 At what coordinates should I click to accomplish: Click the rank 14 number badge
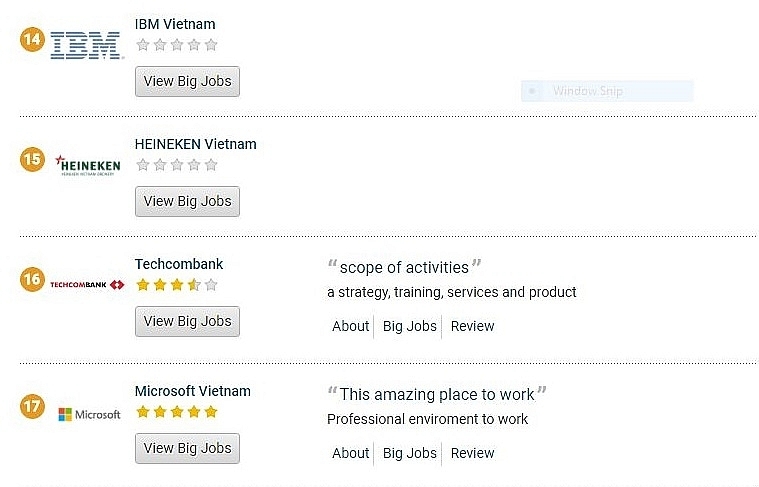(32, 40)
